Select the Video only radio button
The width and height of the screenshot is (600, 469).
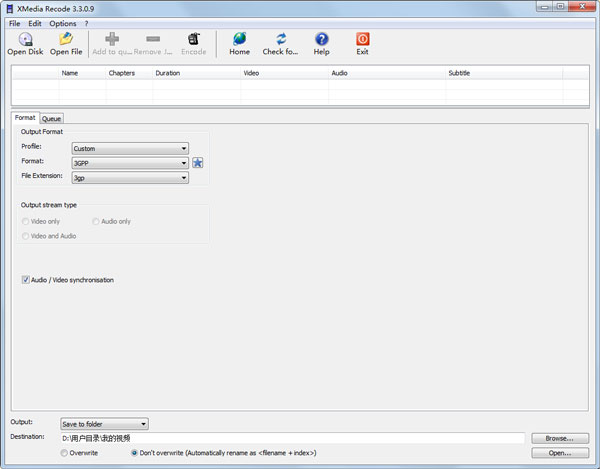[x=25, y=221]
